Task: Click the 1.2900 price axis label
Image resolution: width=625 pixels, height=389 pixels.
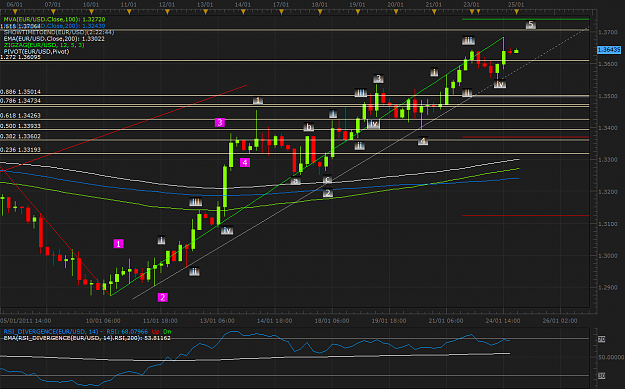Action: click(x=608, y=288)
